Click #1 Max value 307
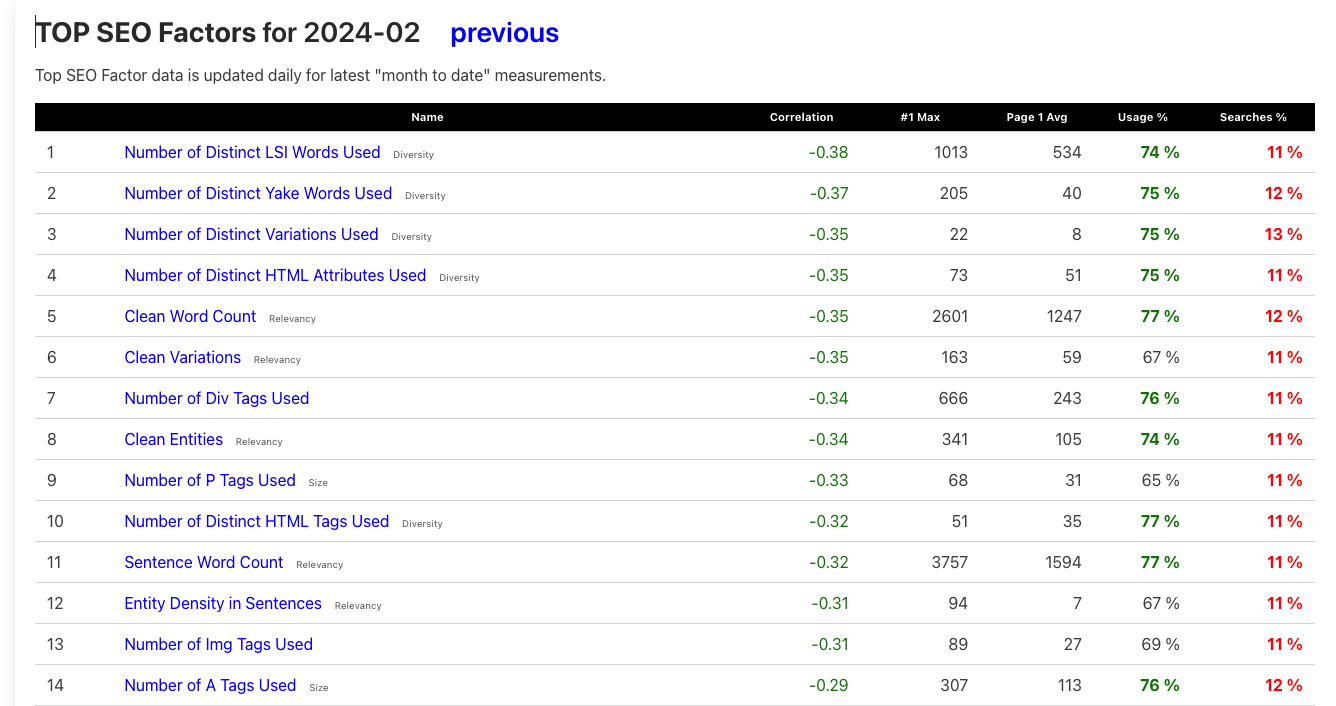This screenshot has height=706, width=1336. [x=954, y=685]
